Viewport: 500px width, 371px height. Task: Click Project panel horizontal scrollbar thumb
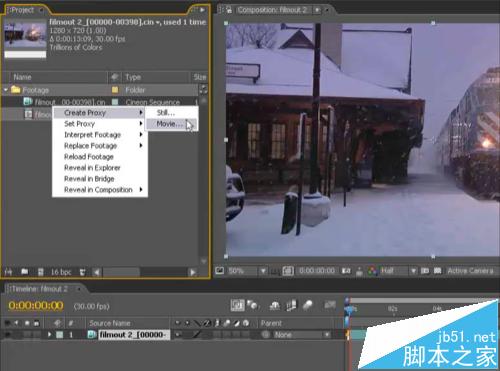tap(121, 272)
